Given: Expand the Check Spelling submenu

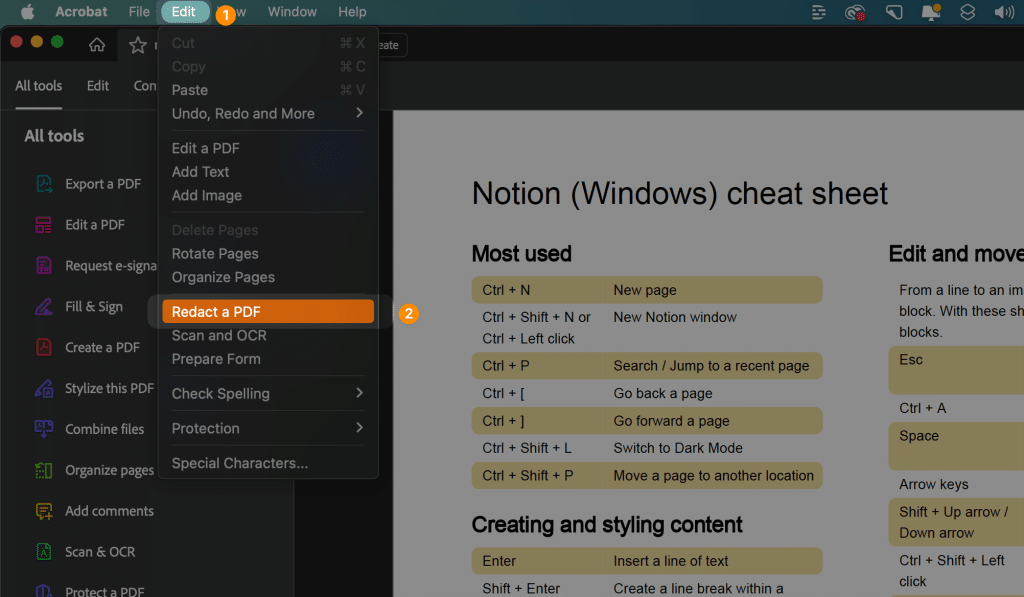Looking at the screenshot, I should tap(267, 394).
